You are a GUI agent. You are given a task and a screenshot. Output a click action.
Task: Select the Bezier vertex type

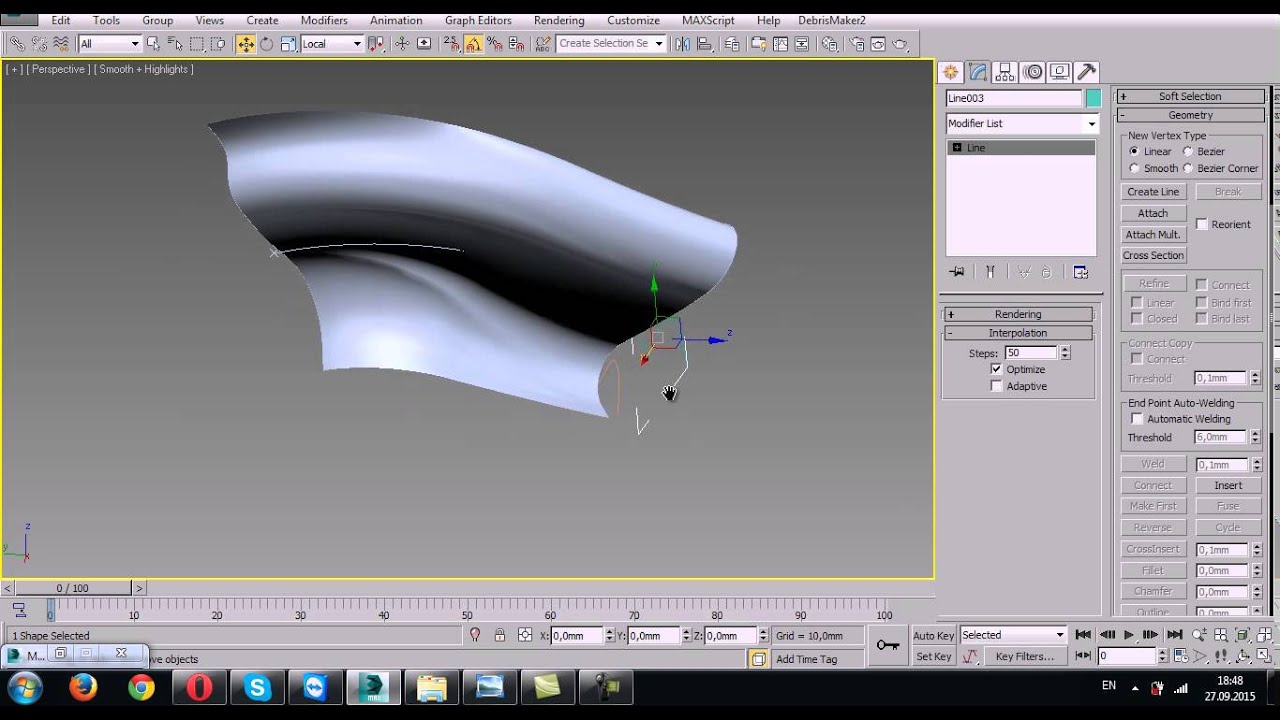1188,151
